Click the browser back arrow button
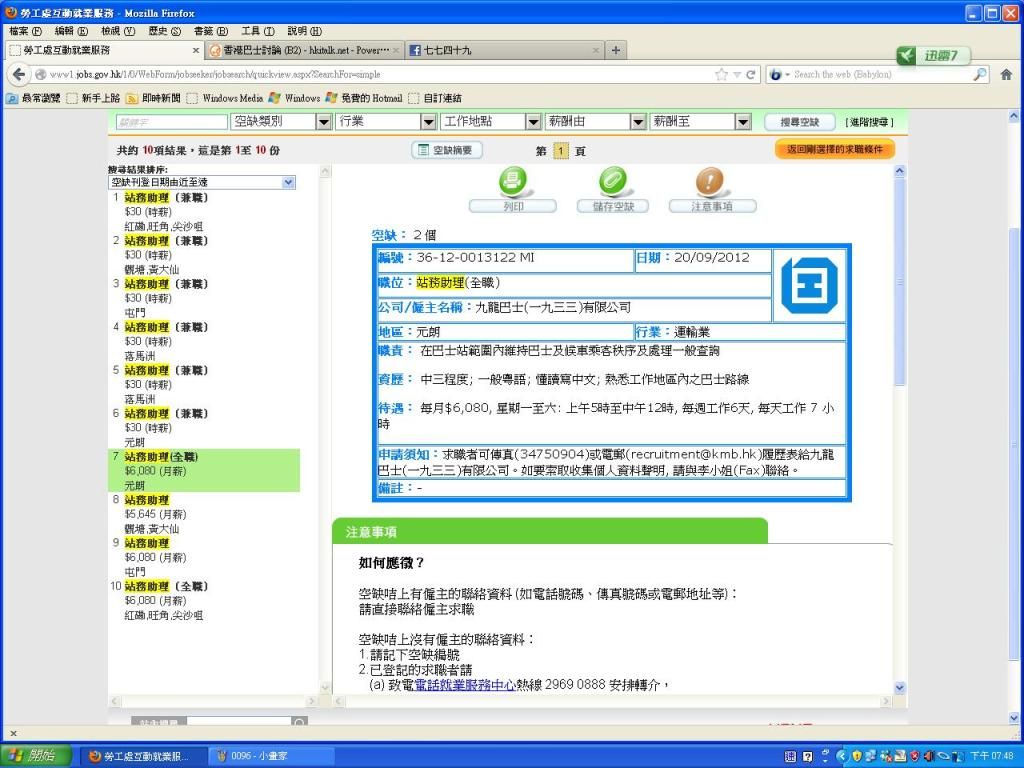 pos(19,74)
